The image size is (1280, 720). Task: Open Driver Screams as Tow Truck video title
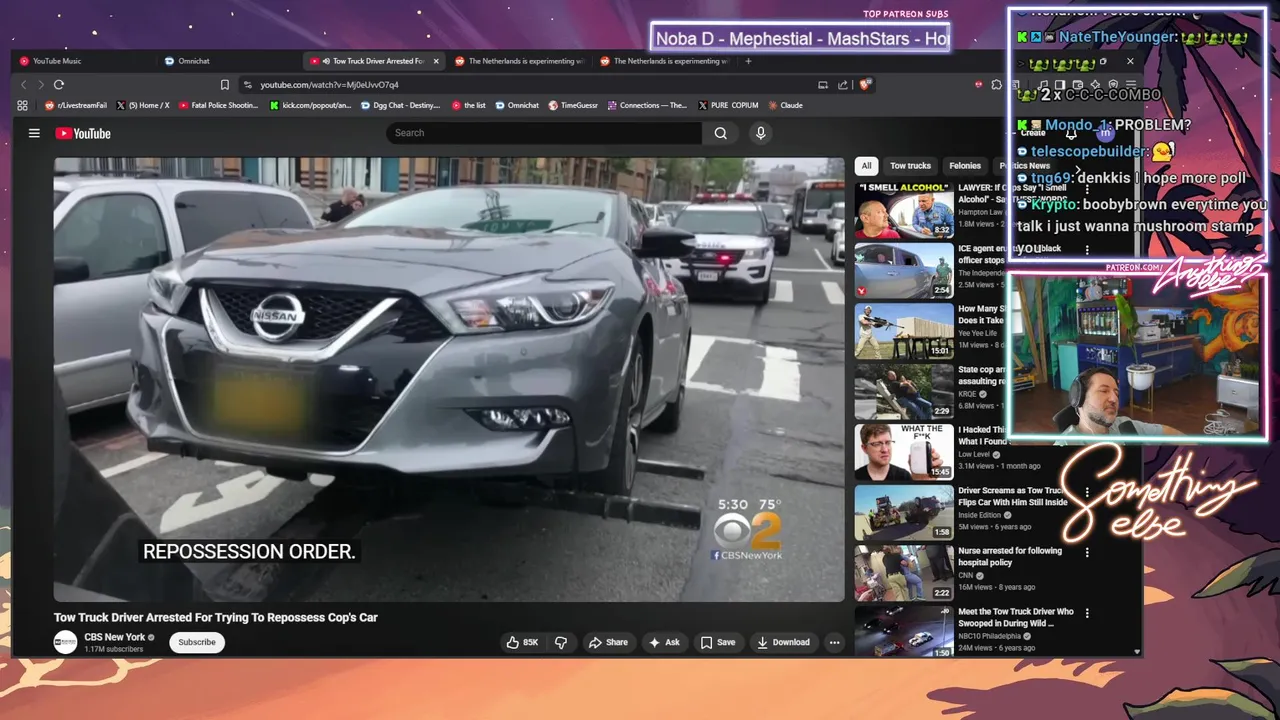click(x=1015, y=496)
